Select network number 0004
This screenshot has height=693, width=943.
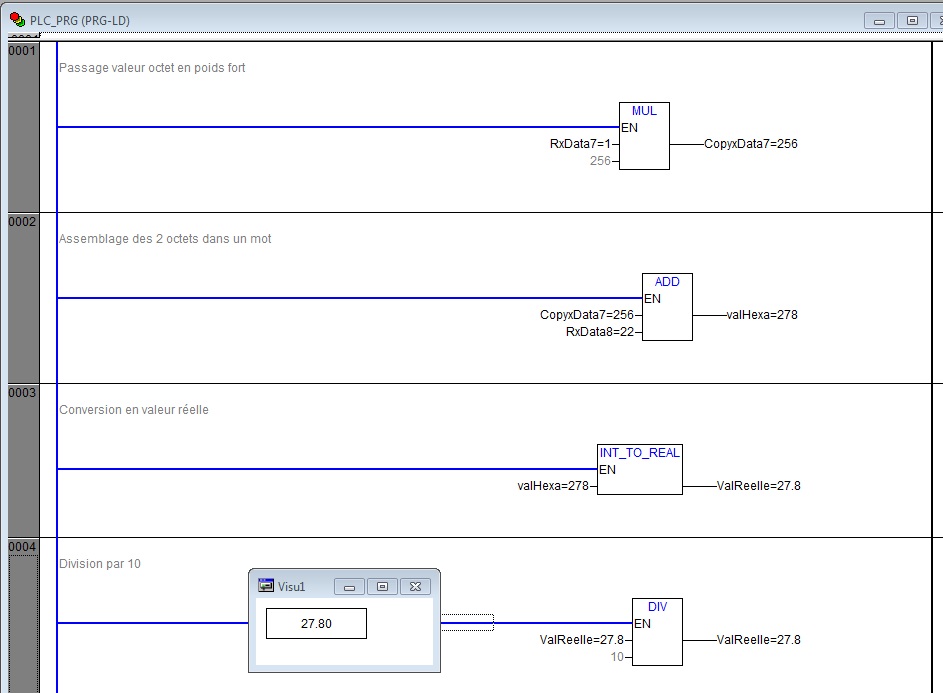[22, 546]
